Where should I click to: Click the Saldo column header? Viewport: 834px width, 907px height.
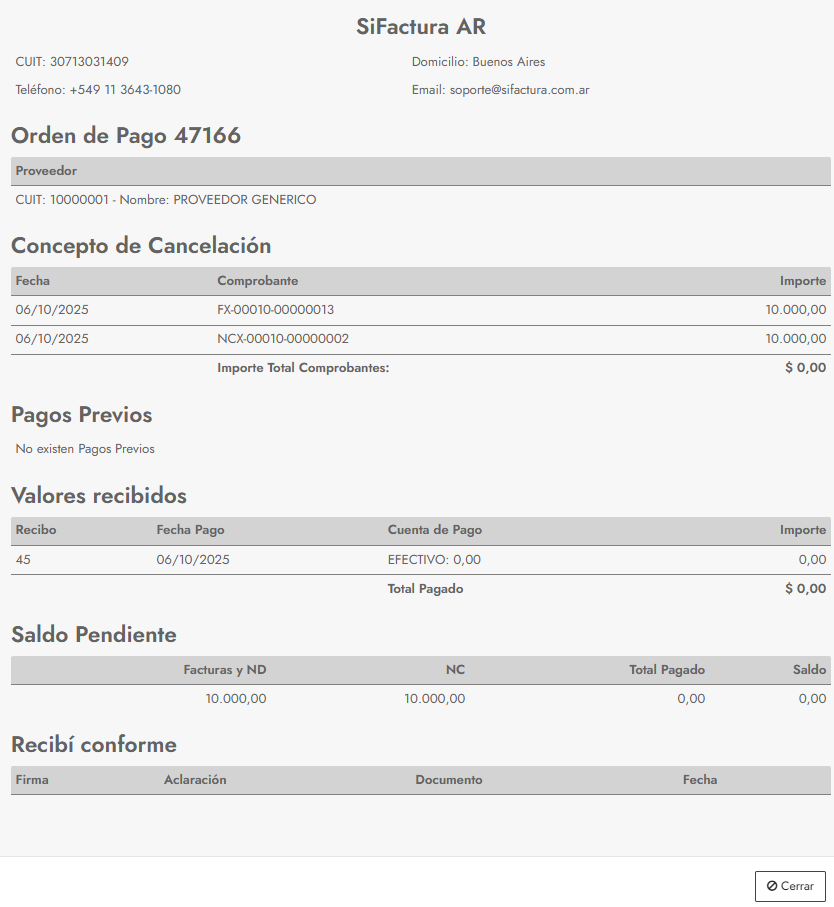[808, 670]
